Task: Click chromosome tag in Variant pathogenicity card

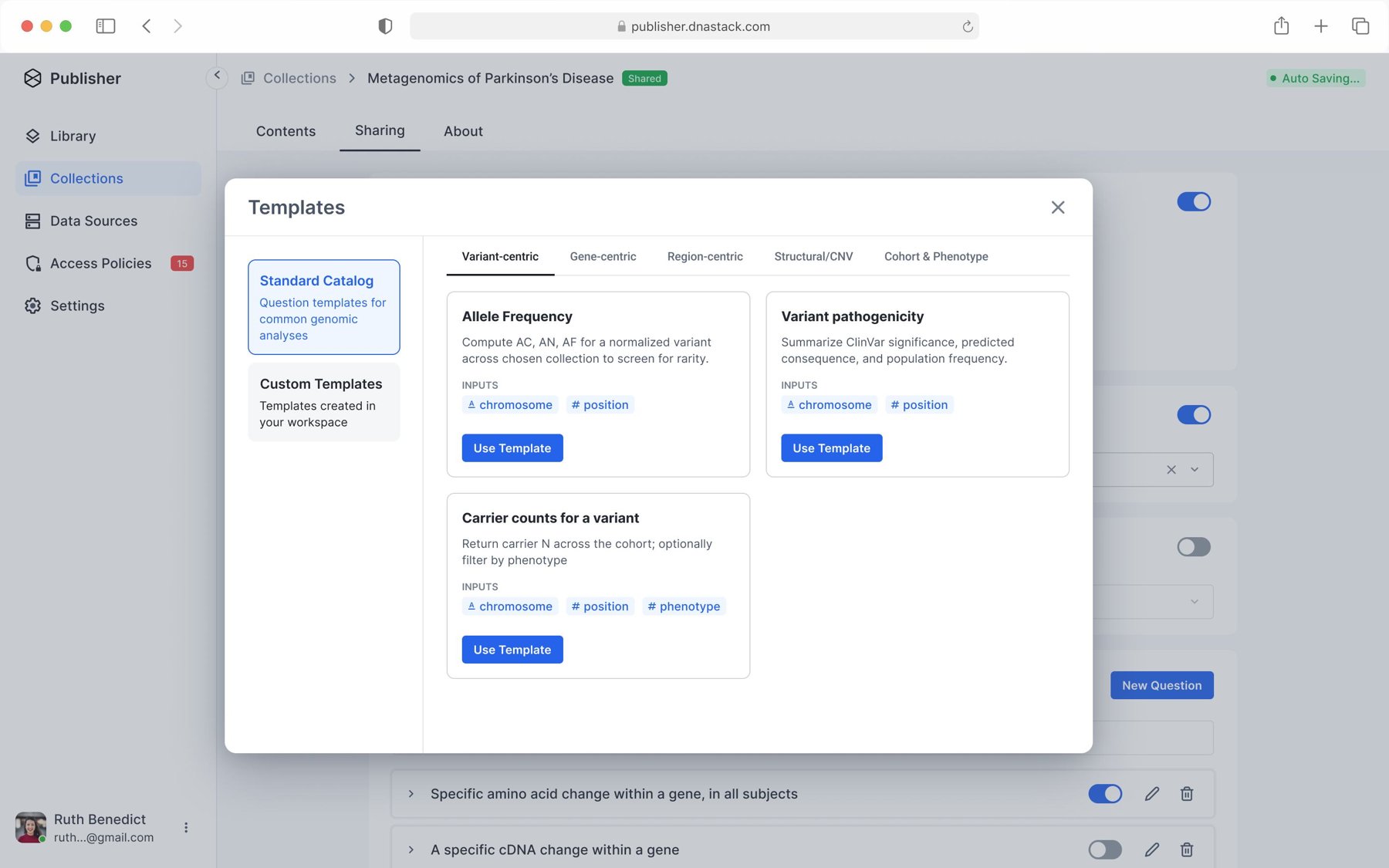Action: point(829,405)
